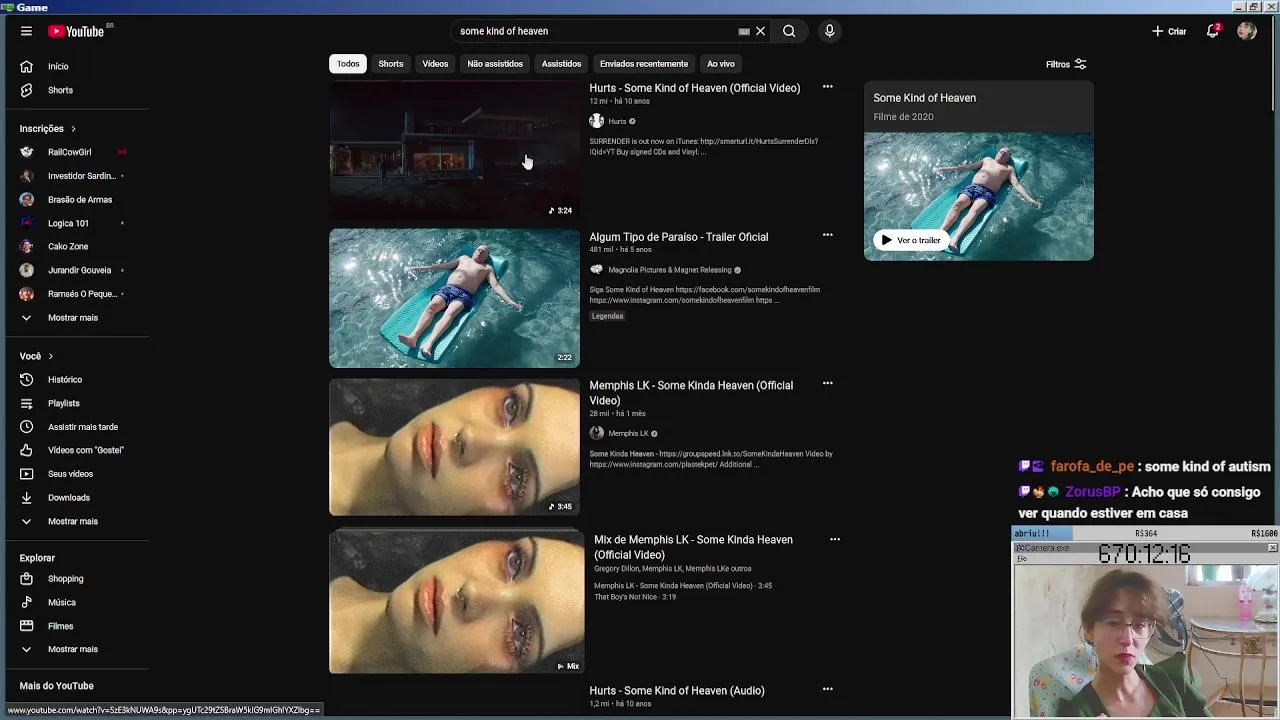Open Filtros search filters

pyautogui.click(x=1066, y=64)
